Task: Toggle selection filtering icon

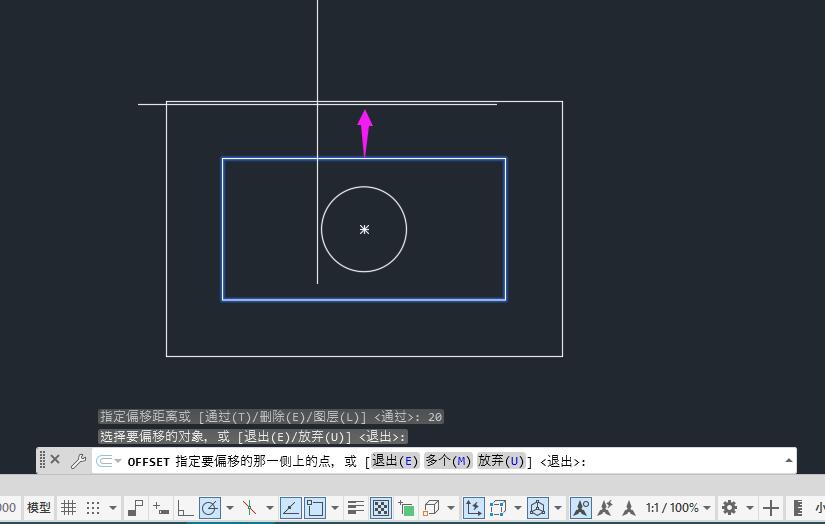Action: pos(498,508)
